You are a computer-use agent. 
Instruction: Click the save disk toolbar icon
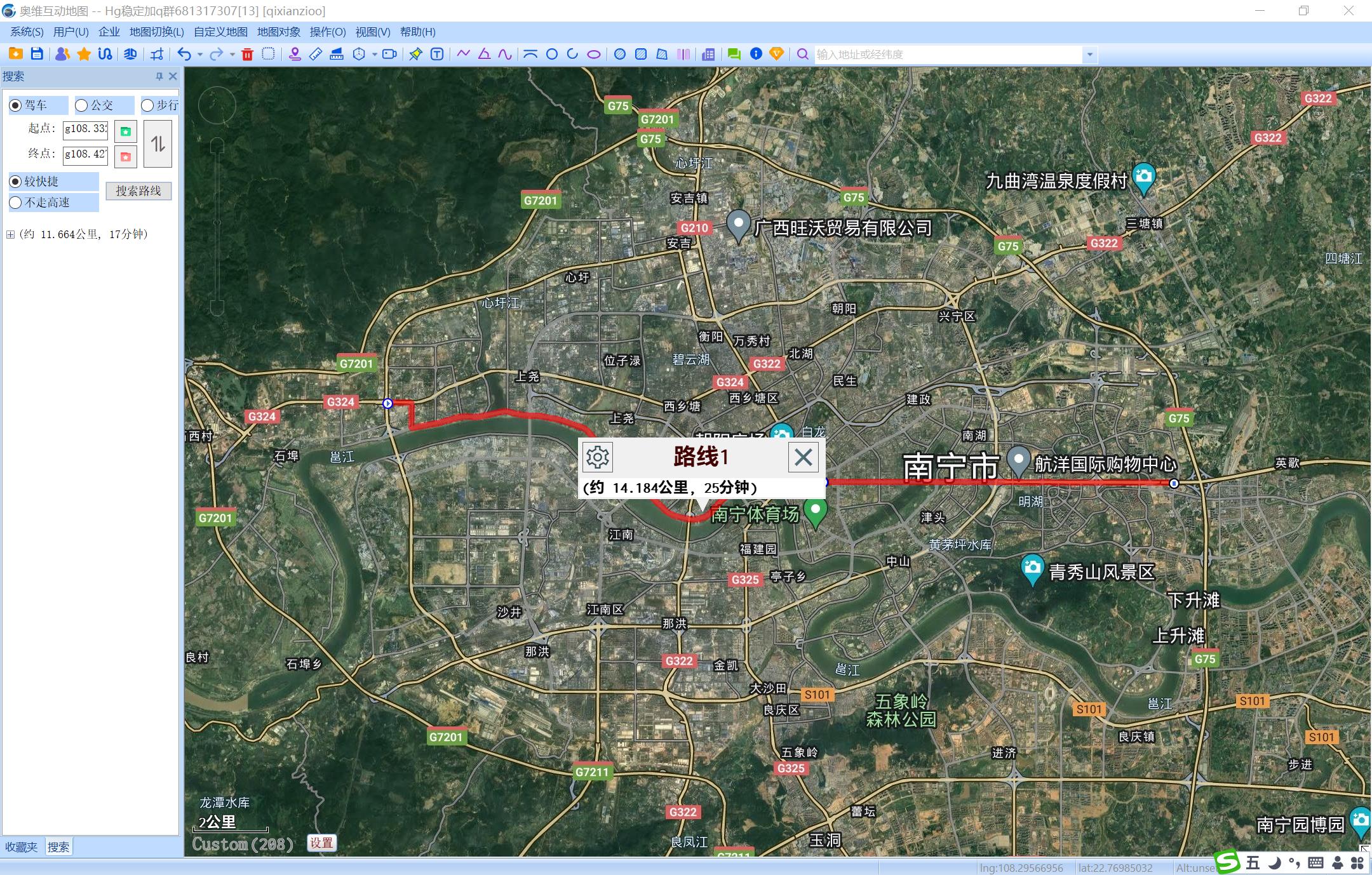37,54
